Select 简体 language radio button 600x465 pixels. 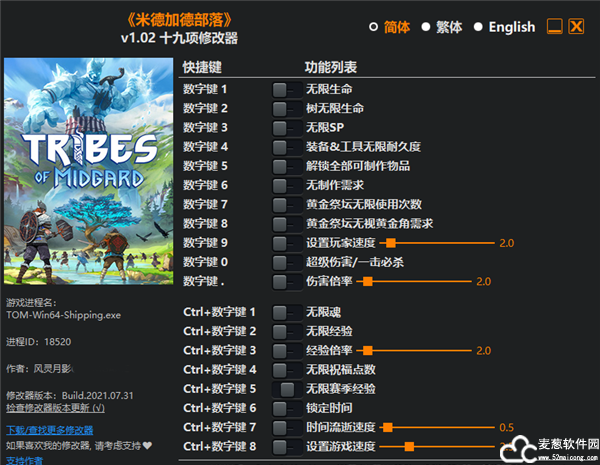(373, 27)
